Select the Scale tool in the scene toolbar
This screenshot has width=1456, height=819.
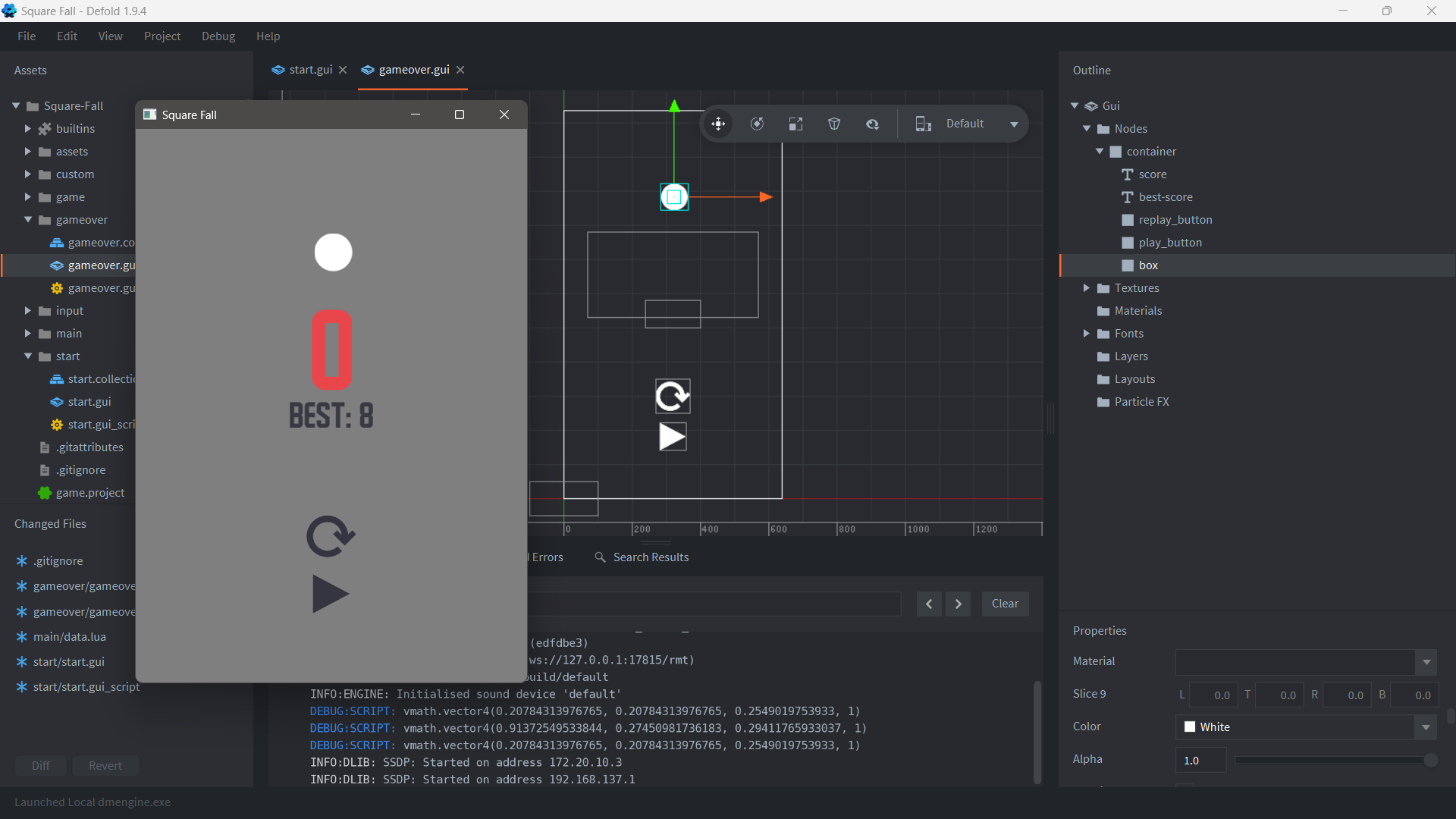795,124
